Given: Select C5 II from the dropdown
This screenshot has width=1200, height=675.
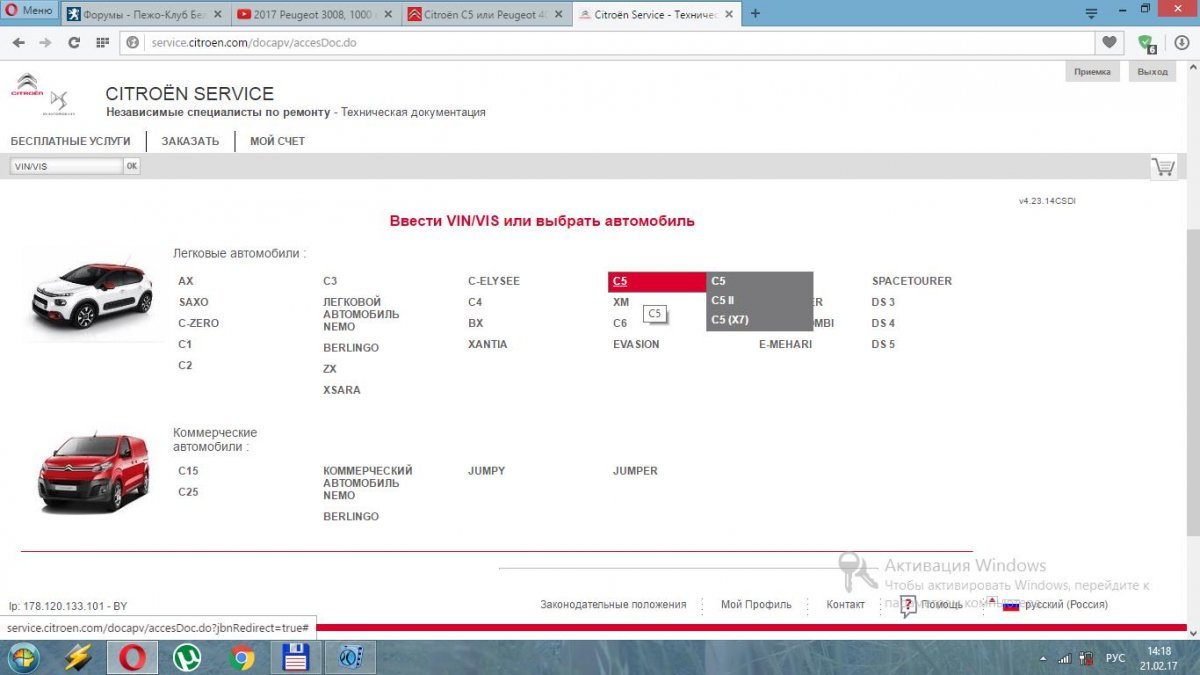Looking at the screenshot, I should pos(723,301).
